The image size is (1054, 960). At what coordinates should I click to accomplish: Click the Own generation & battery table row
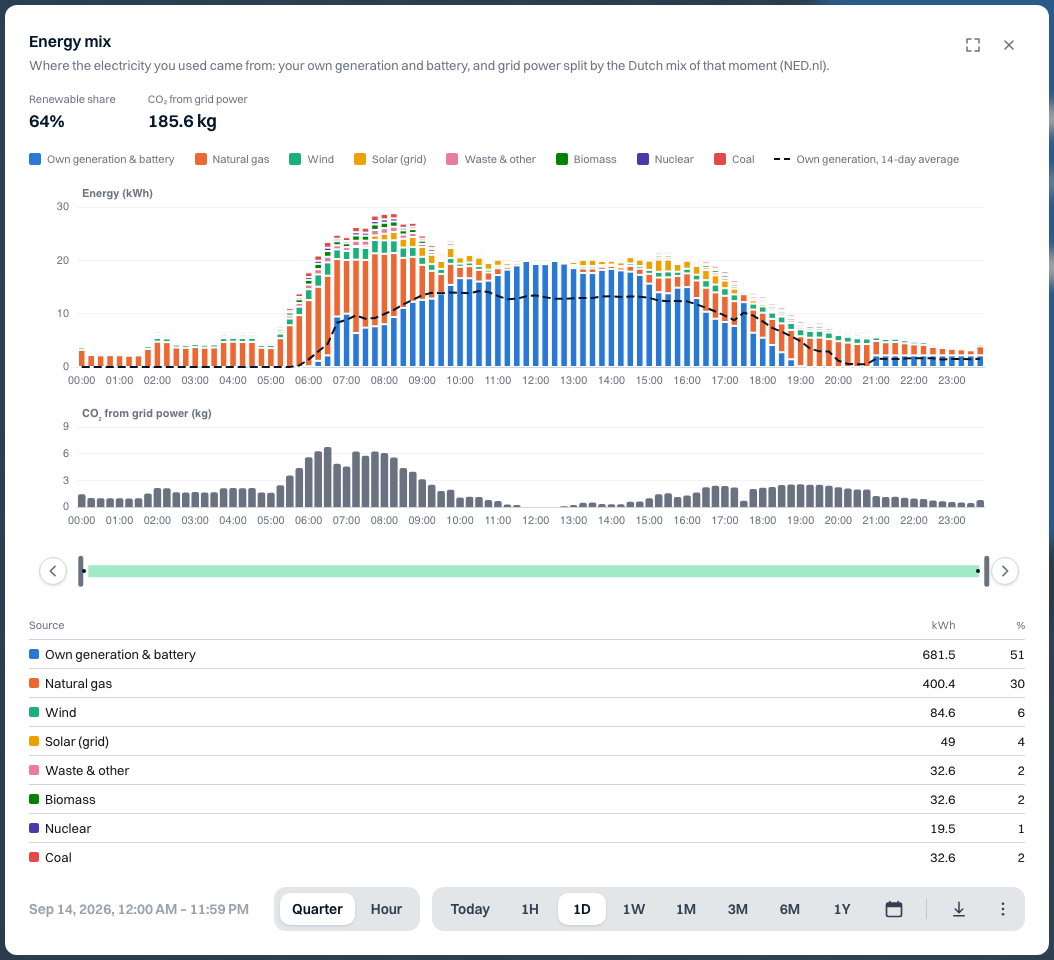click(527, 655)
